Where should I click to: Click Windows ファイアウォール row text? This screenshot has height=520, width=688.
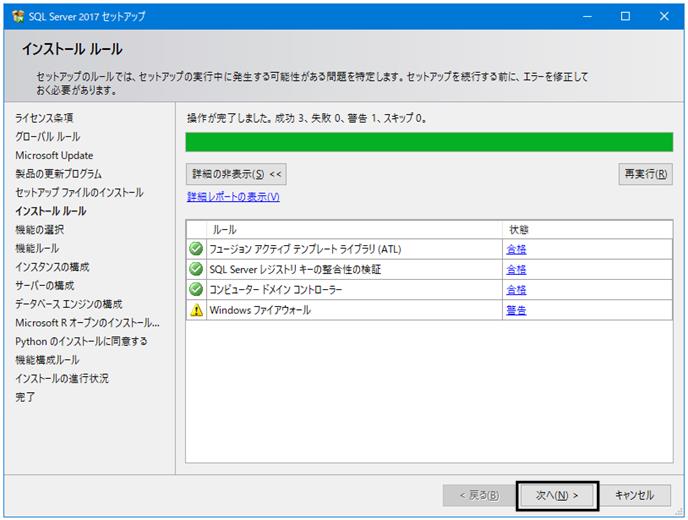pyautogui.click(x=260, y=310)
